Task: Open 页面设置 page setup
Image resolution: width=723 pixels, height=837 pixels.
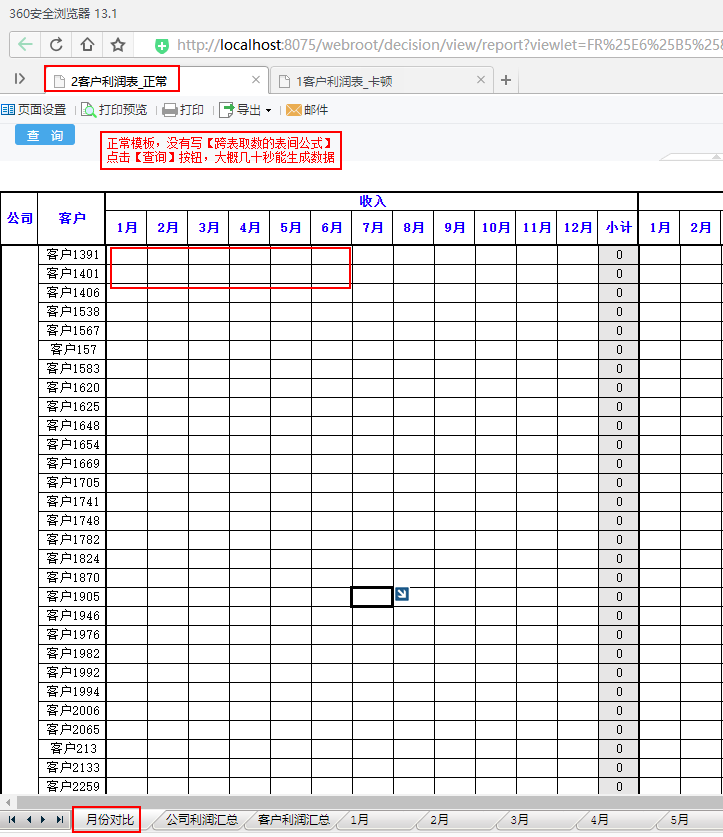Action: [34, 110]
